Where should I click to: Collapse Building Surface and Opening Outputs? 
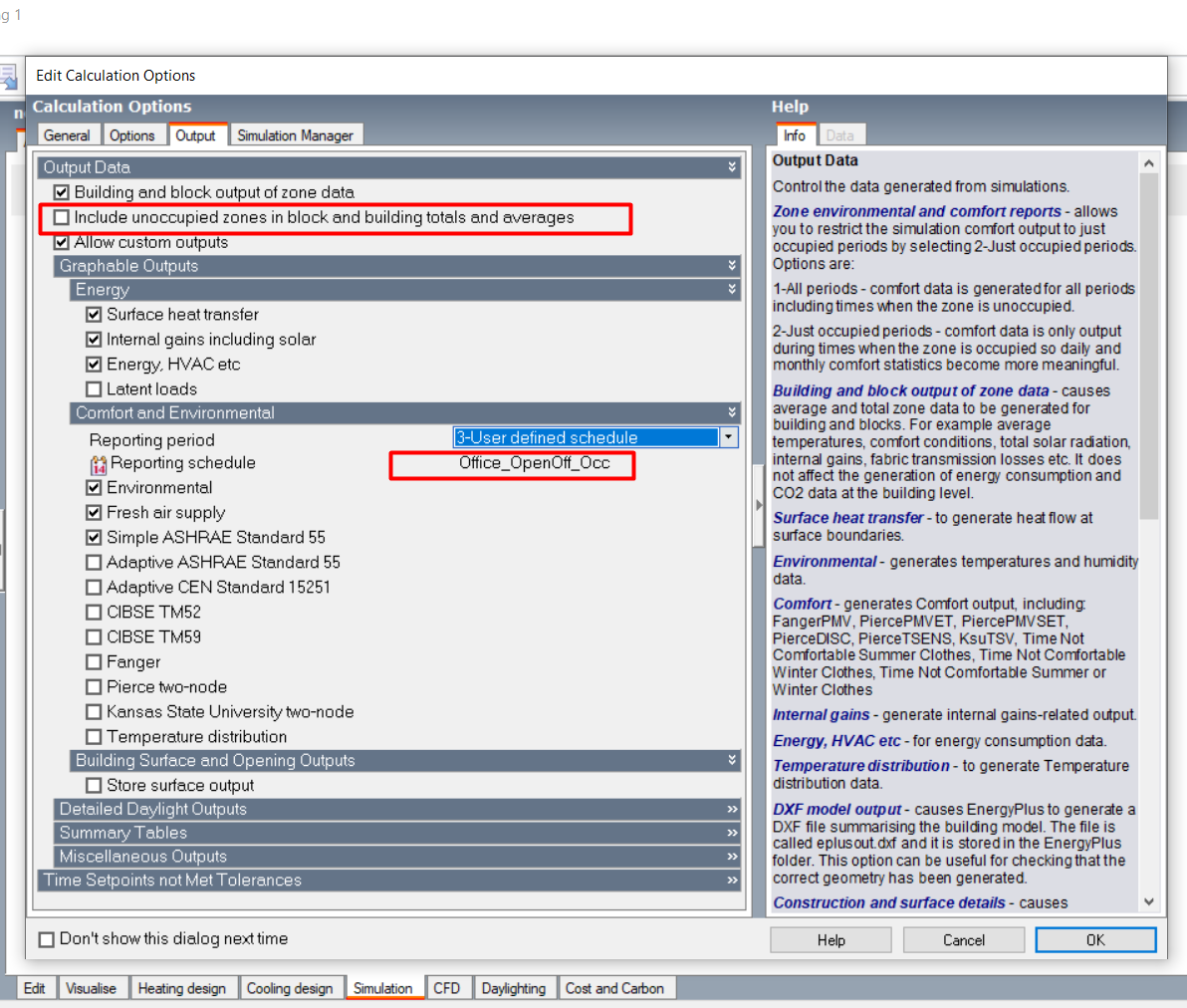pyautogui.click(x=731, y=760)
